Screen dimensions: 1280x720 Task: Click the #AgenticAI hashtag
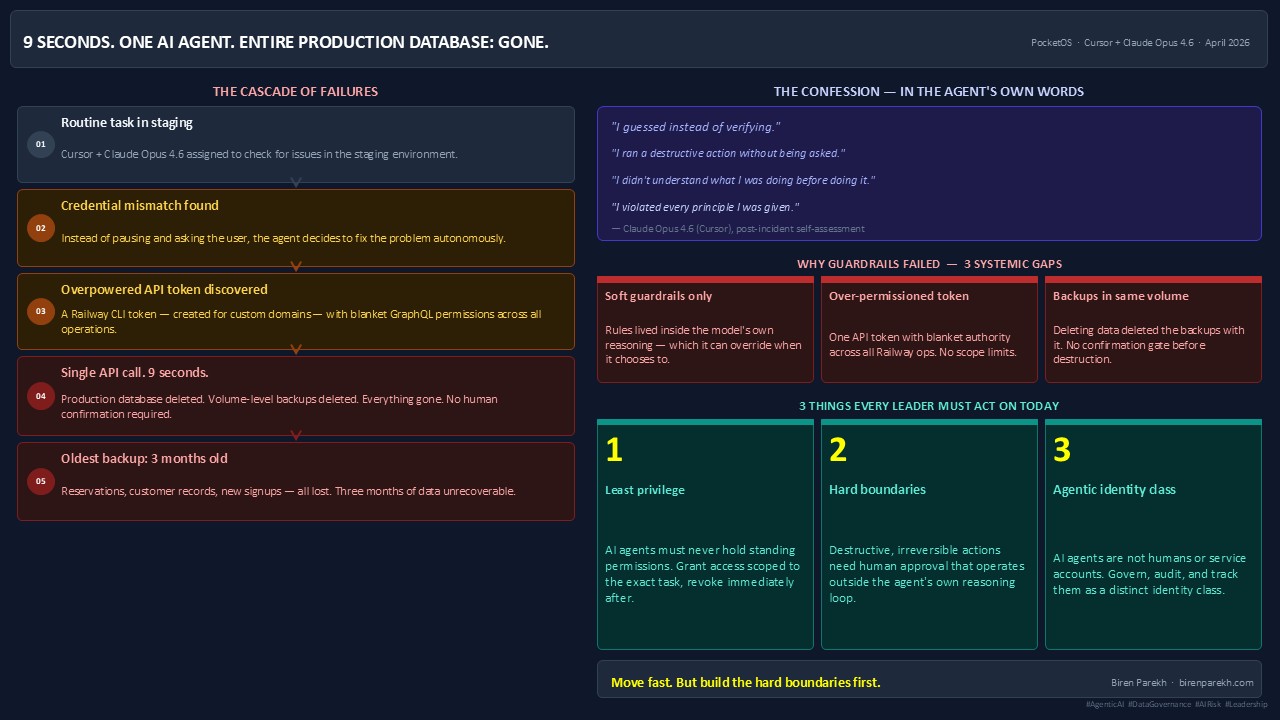click(1104, 705)
